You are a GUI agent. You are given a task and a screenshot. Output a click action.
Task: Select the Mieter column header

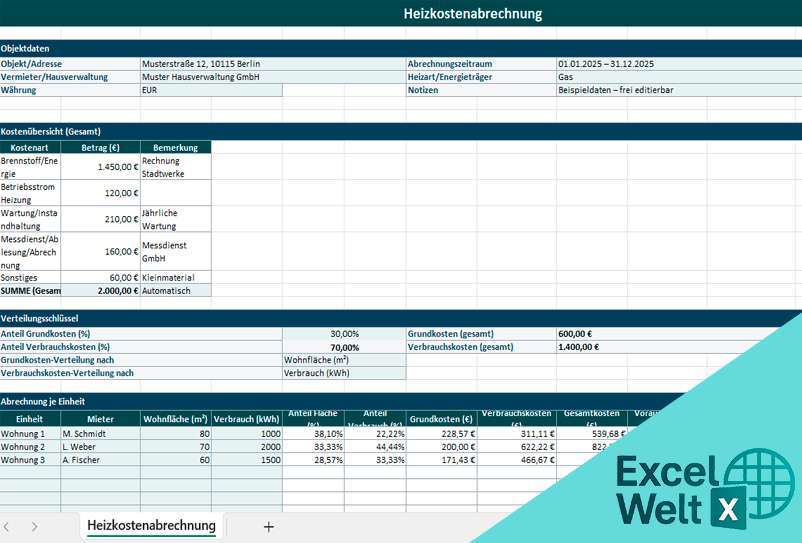coord(100,419)
